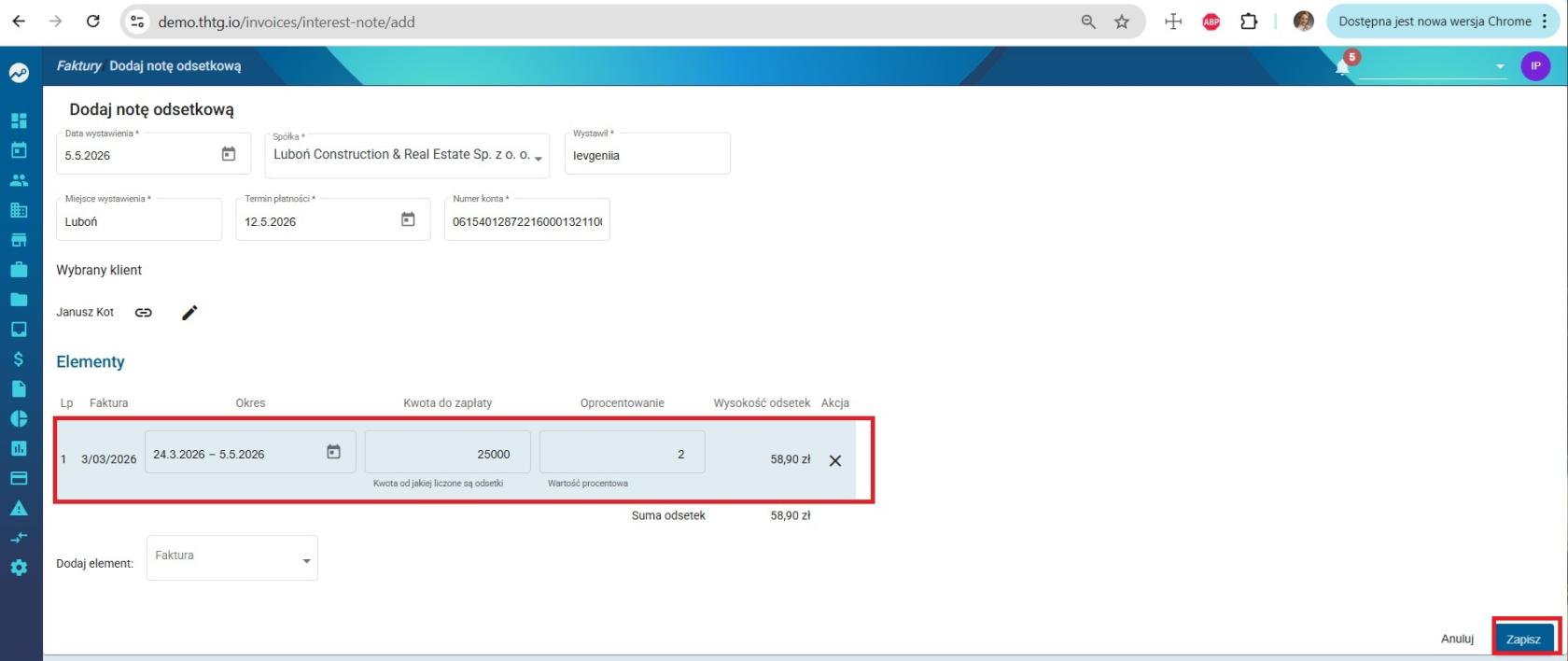
Task: Focus the Wystawił field with Ievgeniia
Action: (648, 154)
